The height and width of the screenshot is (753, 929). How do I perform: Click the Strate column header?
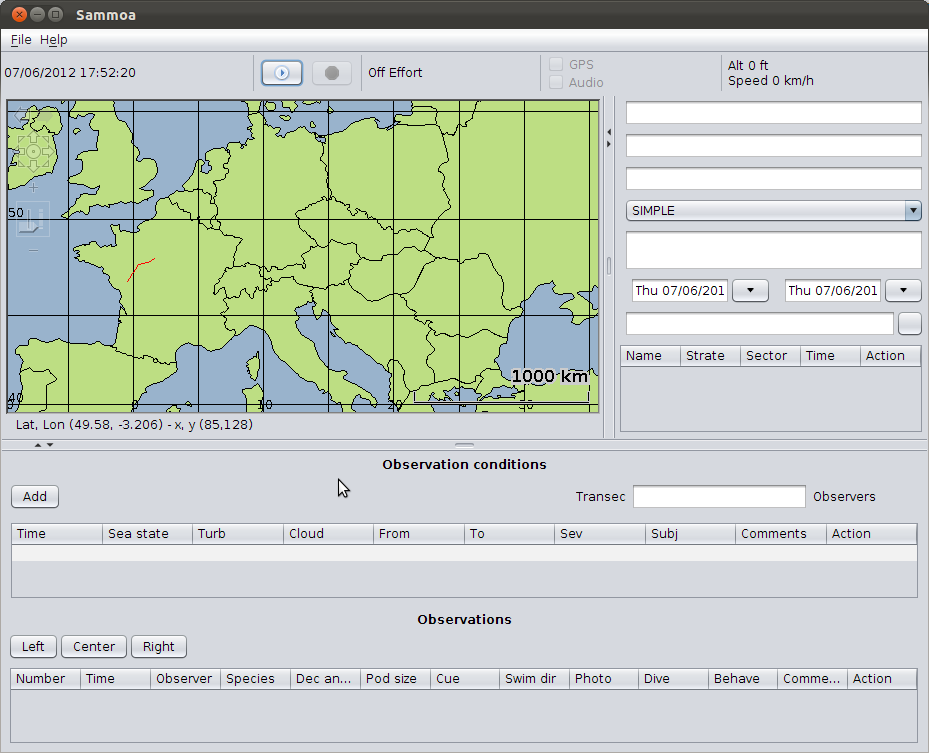pyautogui.click(x=710, y=355)
